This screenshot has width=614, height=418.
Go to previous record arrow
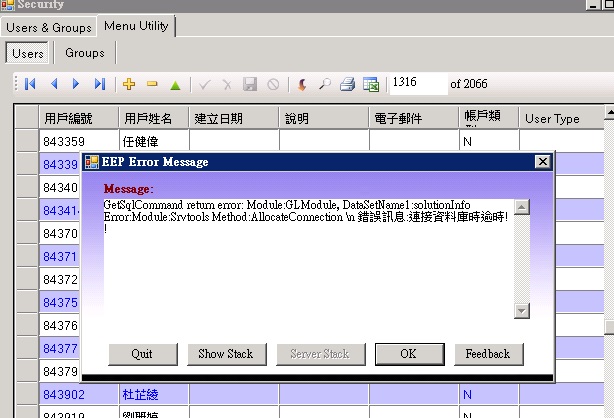pyautogui.click(x=54, y=85)
